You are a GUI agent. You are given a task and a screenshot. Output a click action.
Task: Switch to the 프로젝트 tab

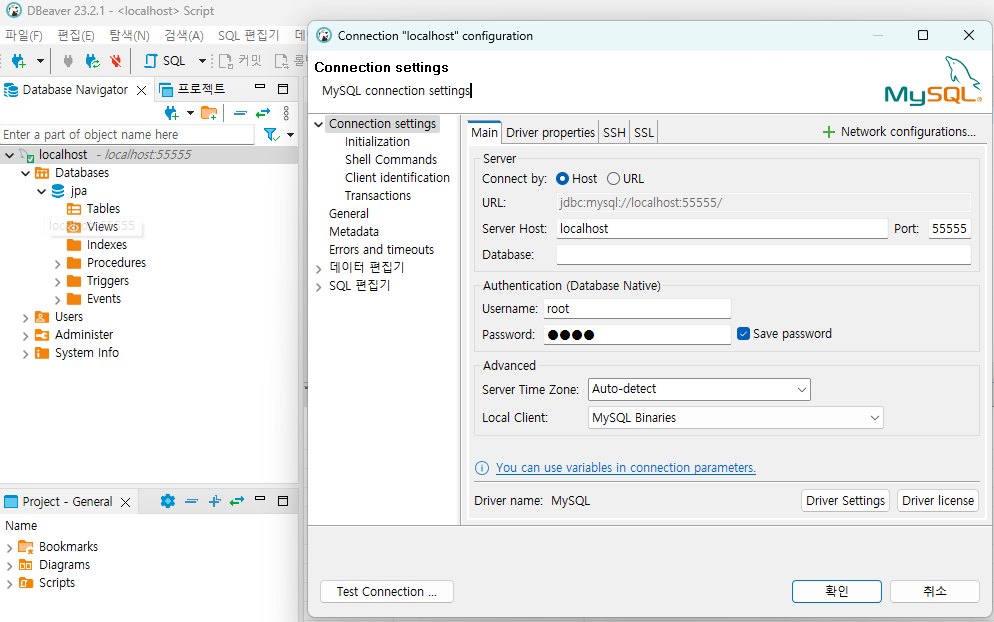pyautogui.click(x=192, y=89)
